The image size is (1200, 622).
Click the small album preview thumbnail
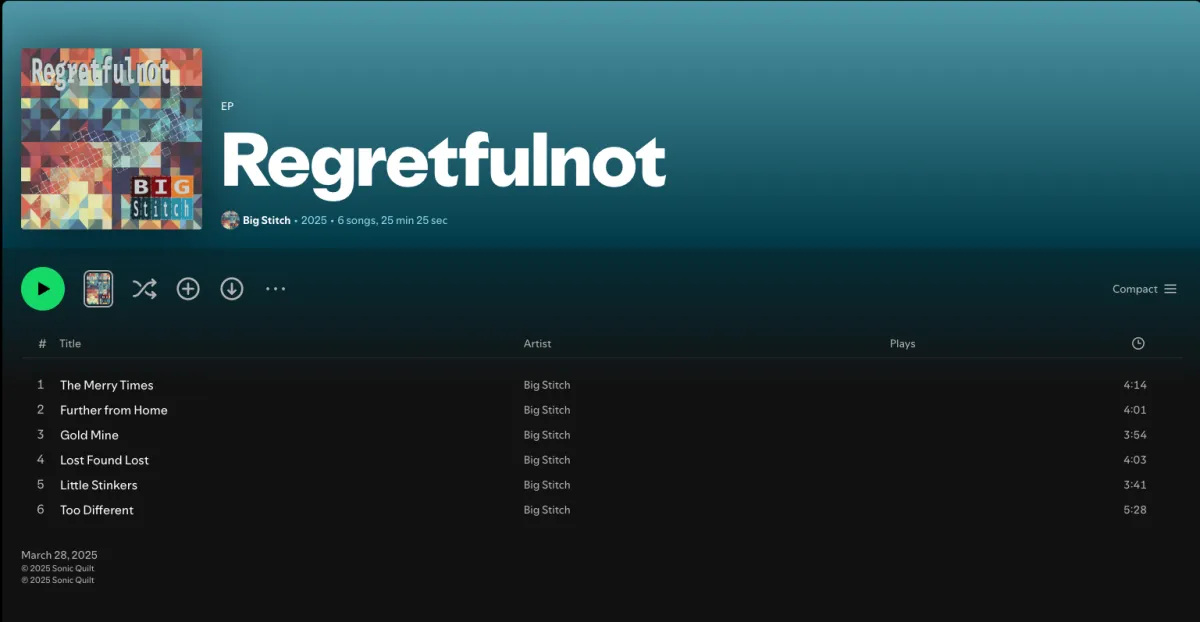(x=98, y=289)
